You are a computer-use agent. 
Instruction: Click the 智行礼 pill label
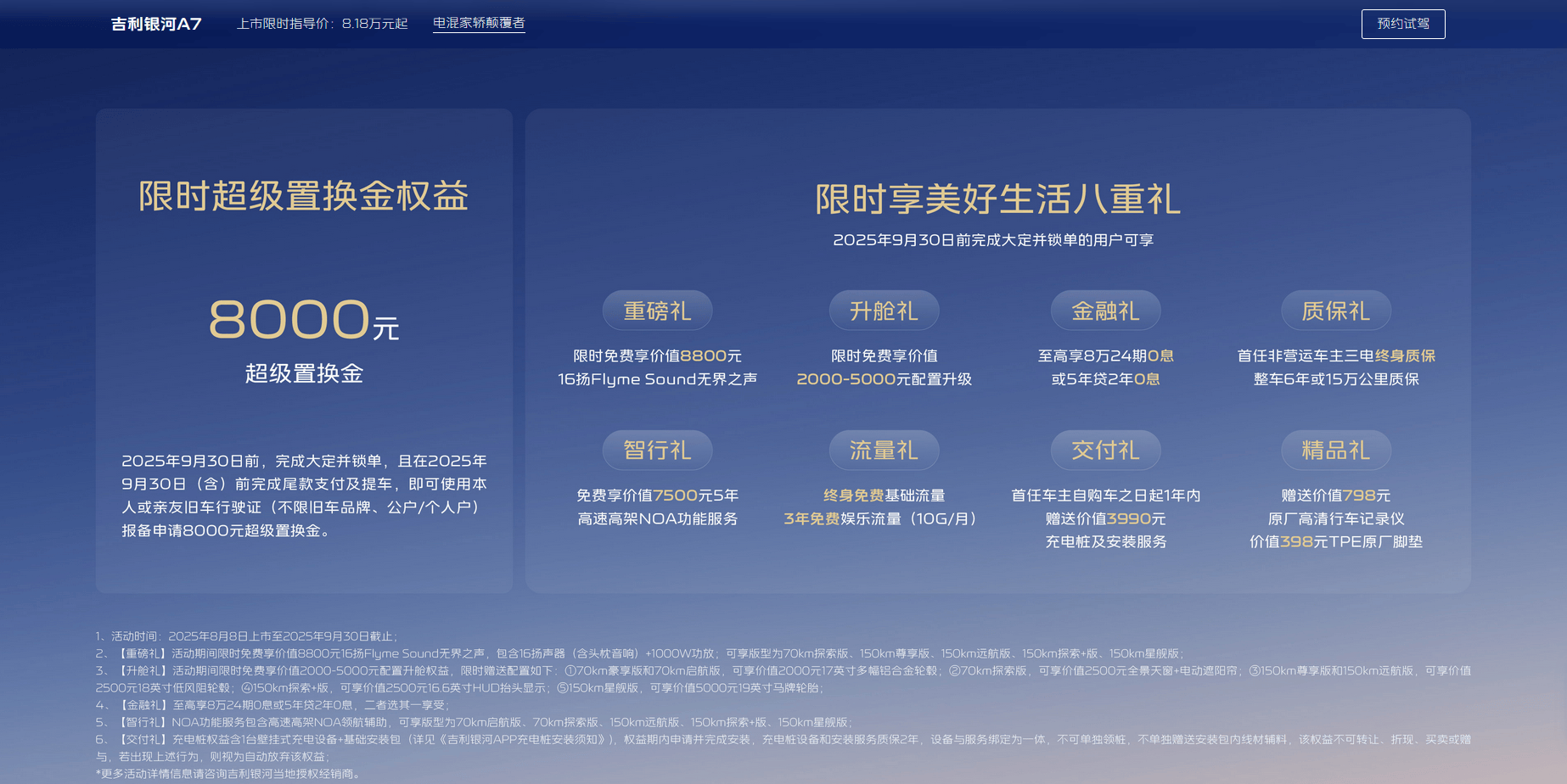(657, 450)
